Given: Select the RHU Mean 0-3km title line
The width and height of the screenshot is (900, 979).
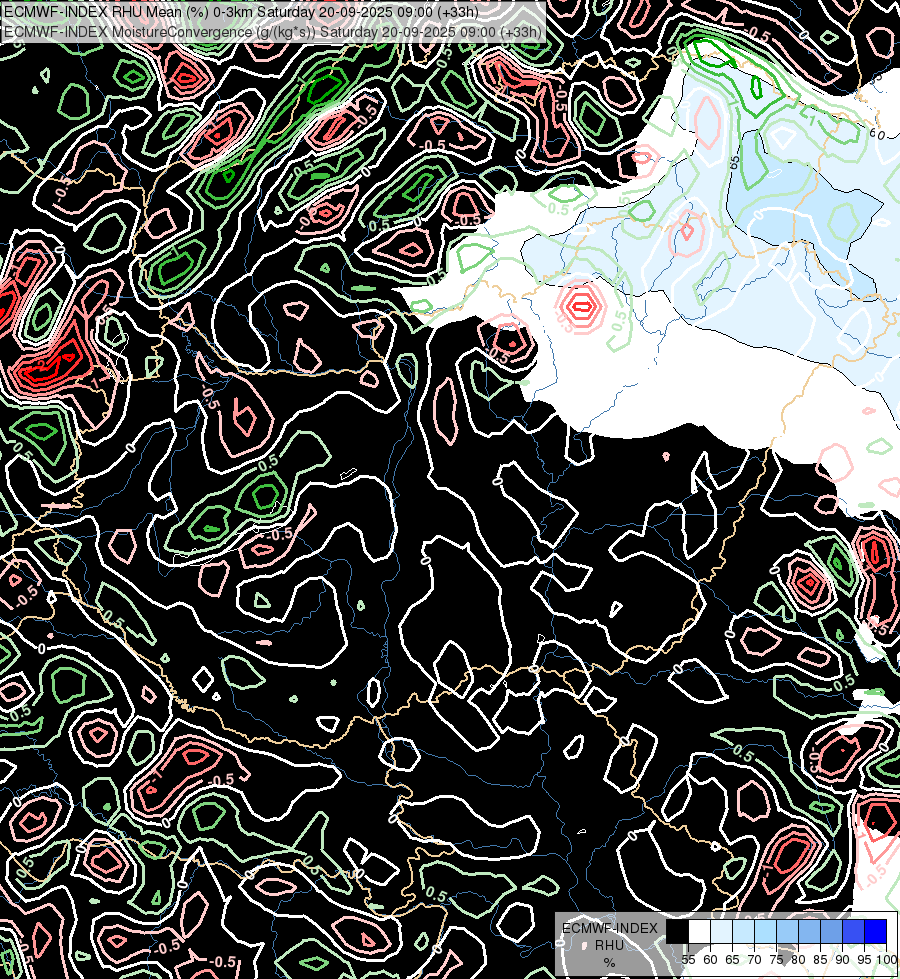Looking at the screenshot, I should coord(241,12).
